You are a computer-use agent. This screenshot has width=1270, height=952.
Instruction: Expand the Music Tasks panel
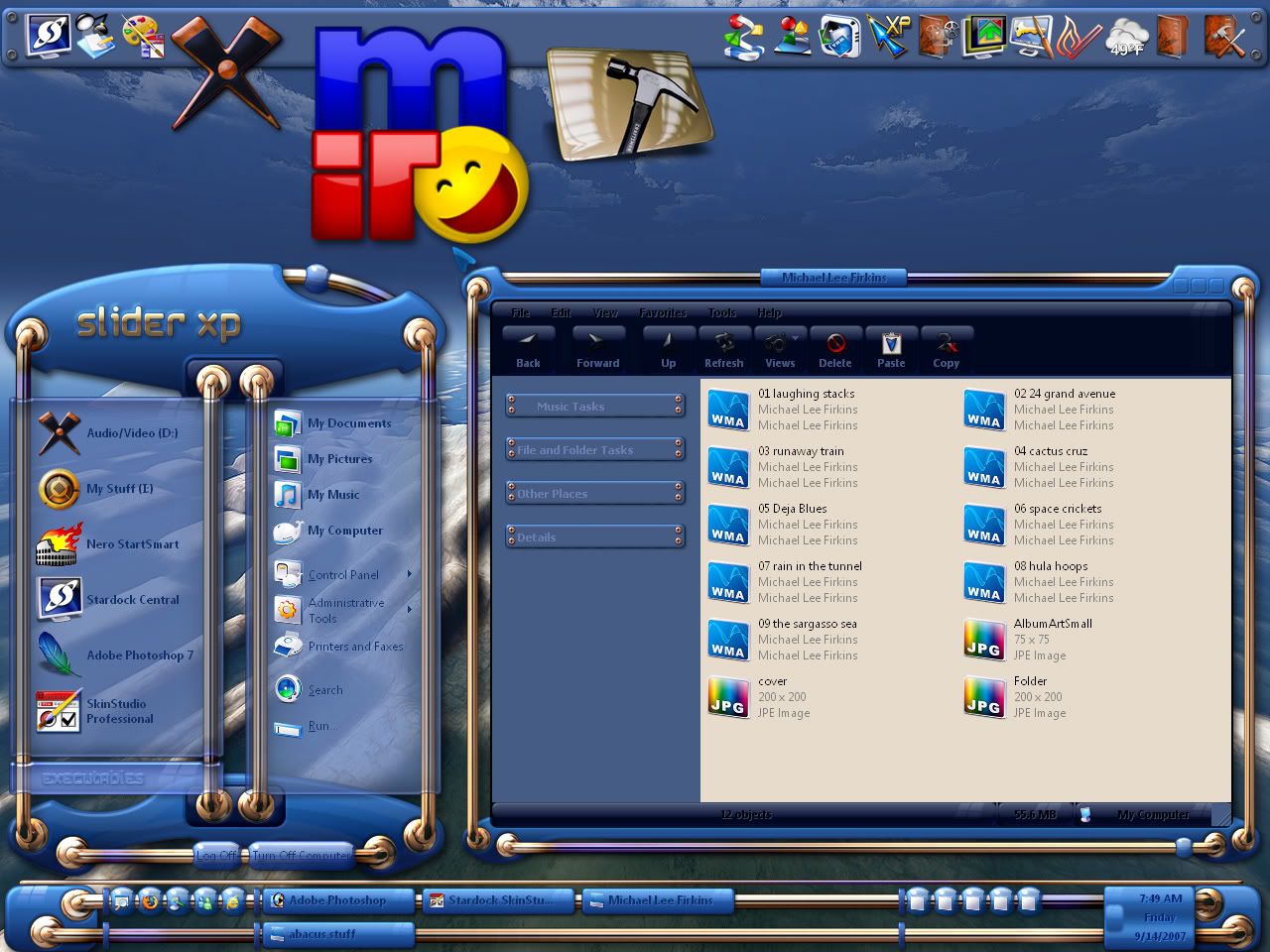point(594,406)
